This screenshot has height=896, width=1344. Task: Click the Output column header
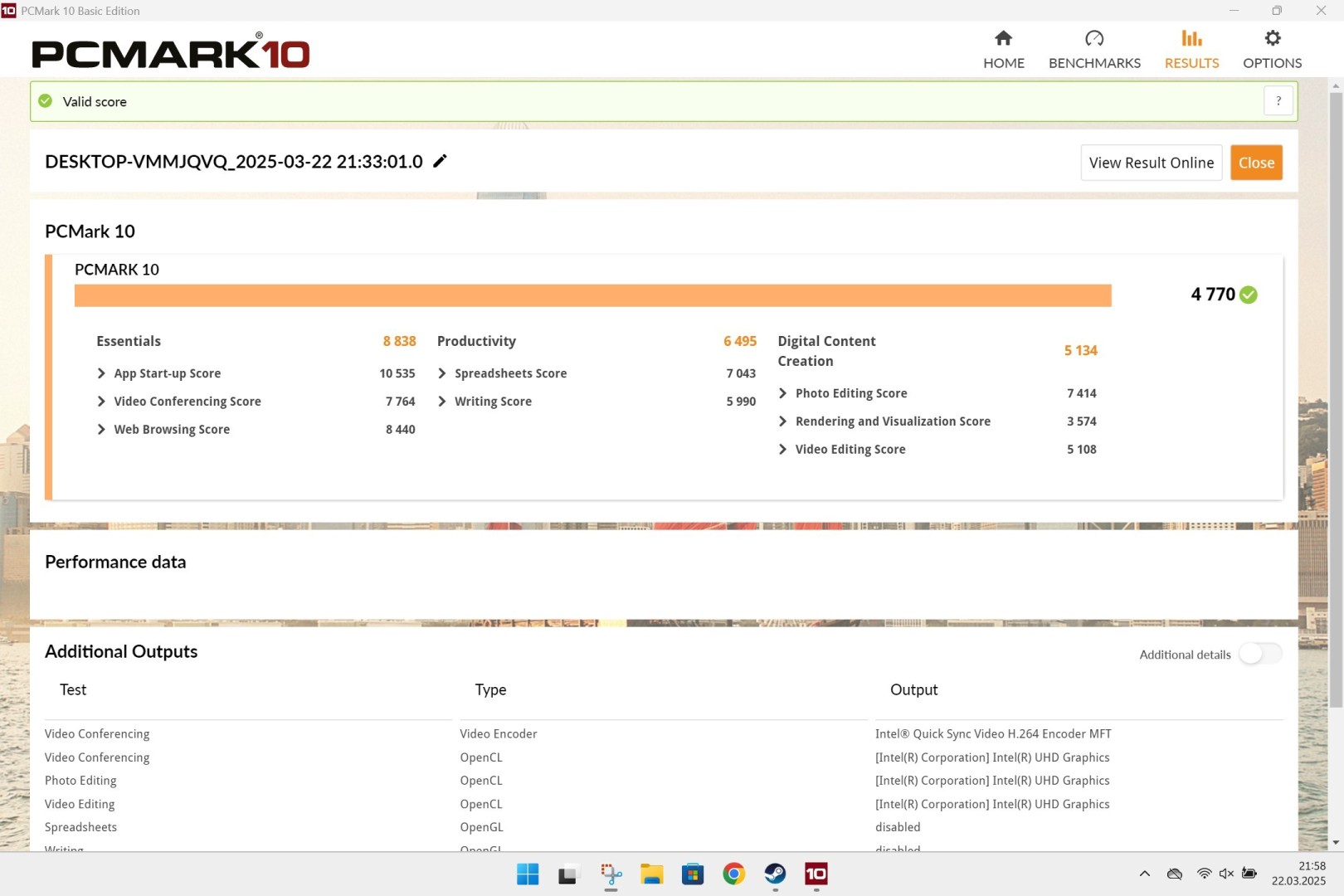[913, 689]
